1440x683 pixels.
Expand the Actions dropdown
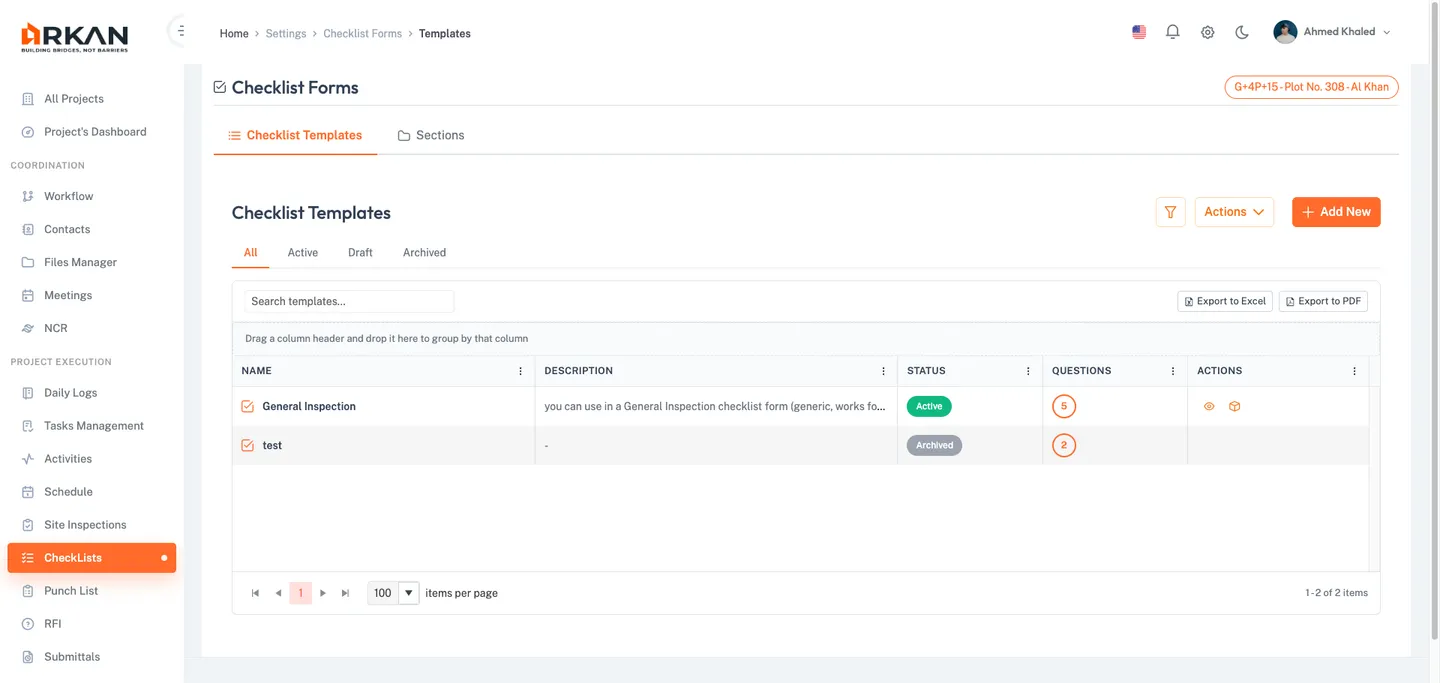coord(1234,212)
